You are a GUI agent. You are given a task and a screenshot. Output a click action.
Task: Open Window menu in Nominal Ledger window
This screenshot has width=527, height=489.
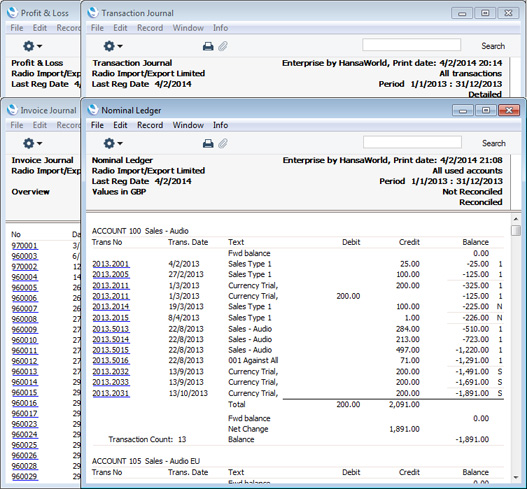pyautogui.click(x=188, y=125)
